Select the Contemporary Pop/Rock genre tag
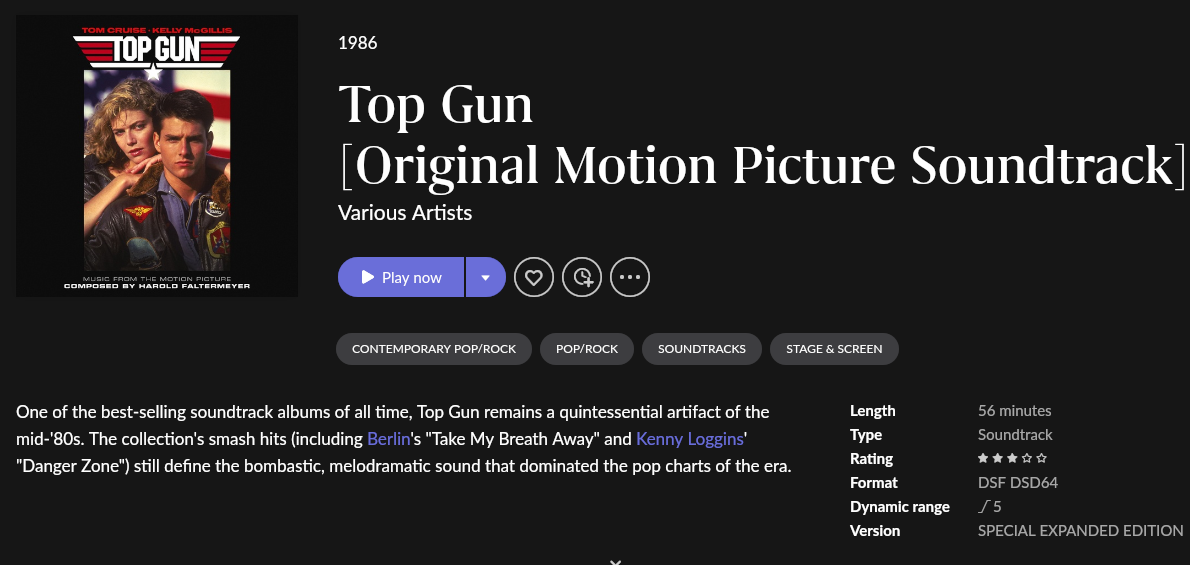The width and height of the screenshot is (1190, 565). coord(434,349)
